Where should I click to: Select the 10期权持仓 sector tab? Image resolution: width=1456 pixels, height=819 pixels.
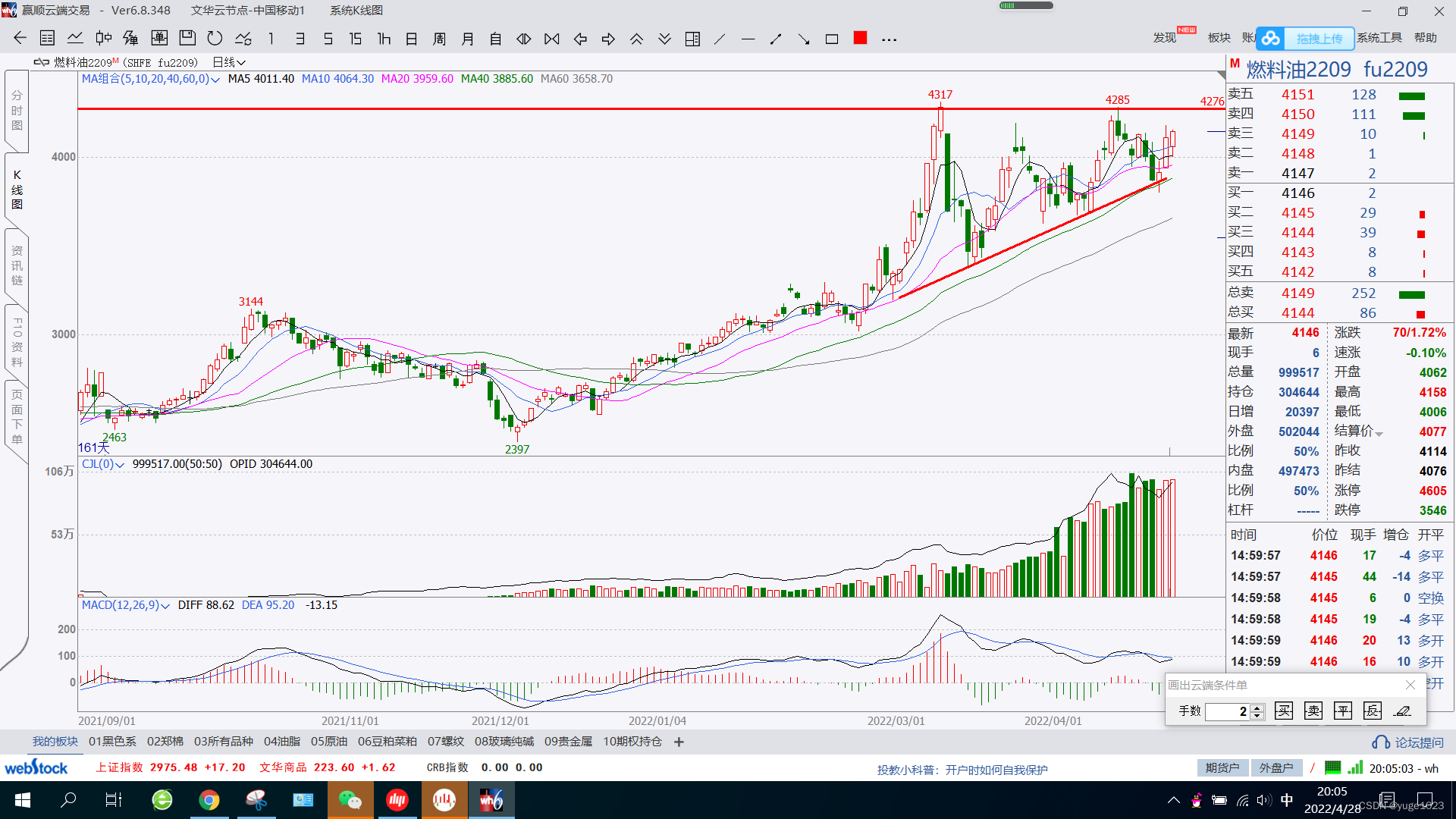pos(632,742)
